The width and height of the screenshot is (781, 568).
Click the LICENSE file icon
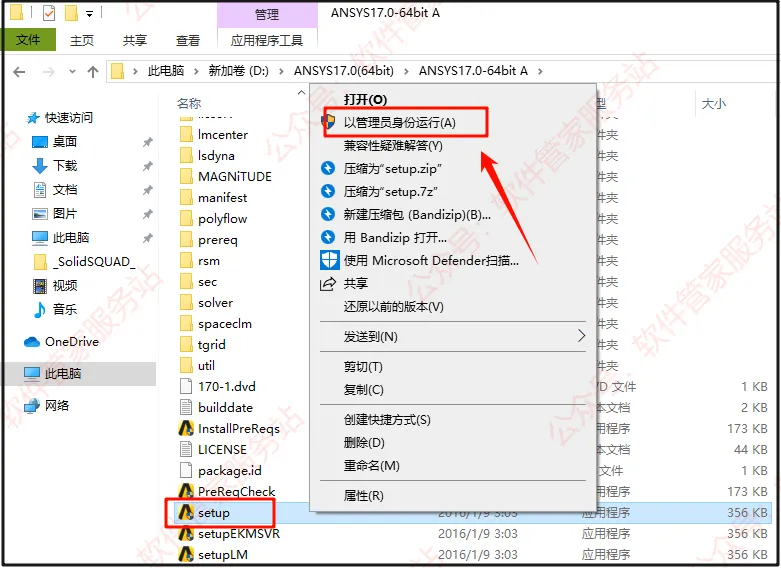click(x=186, y=449)
